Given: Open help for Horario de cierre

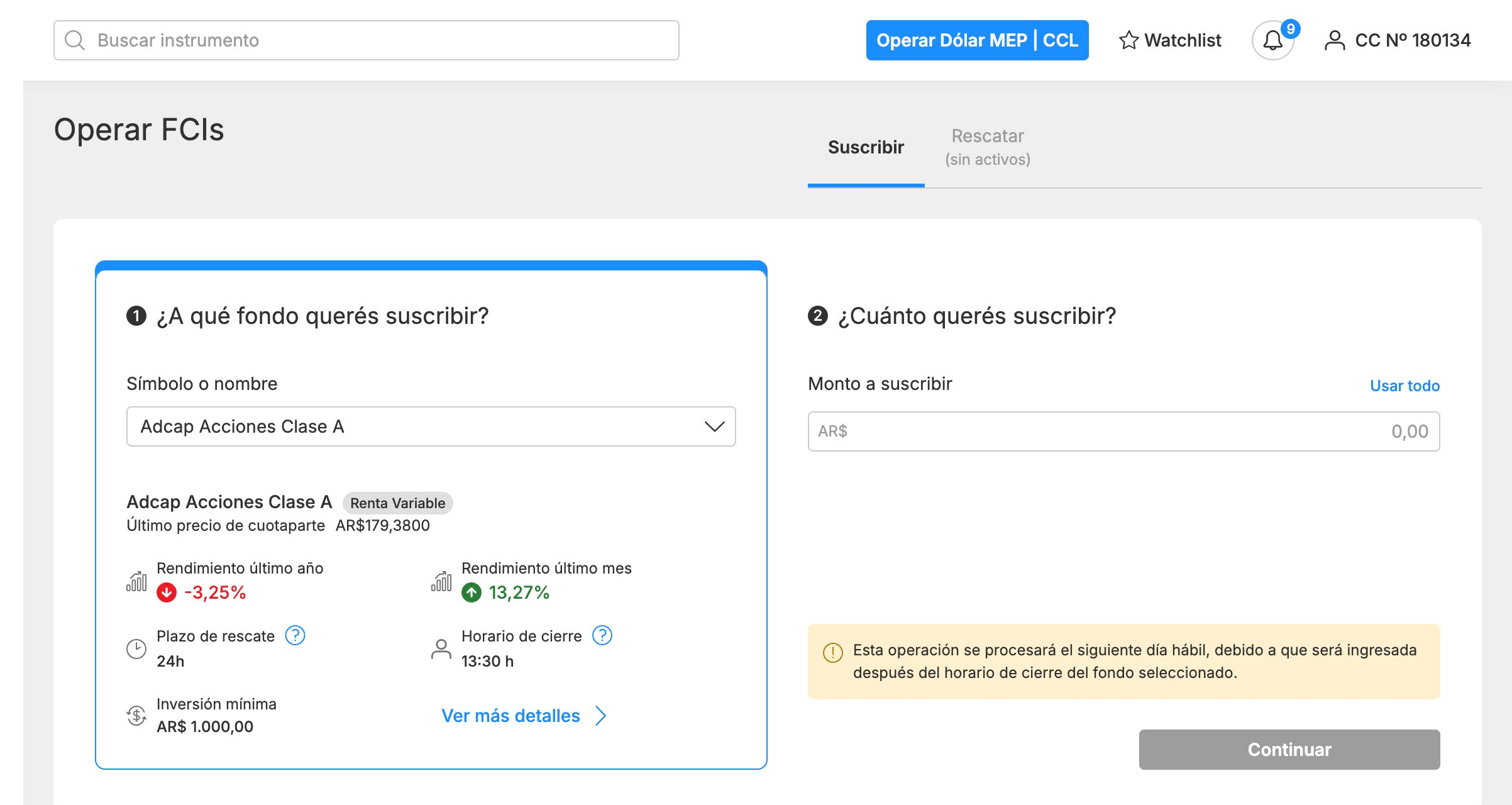Looking at the screenshot, I should click(602, 636).
